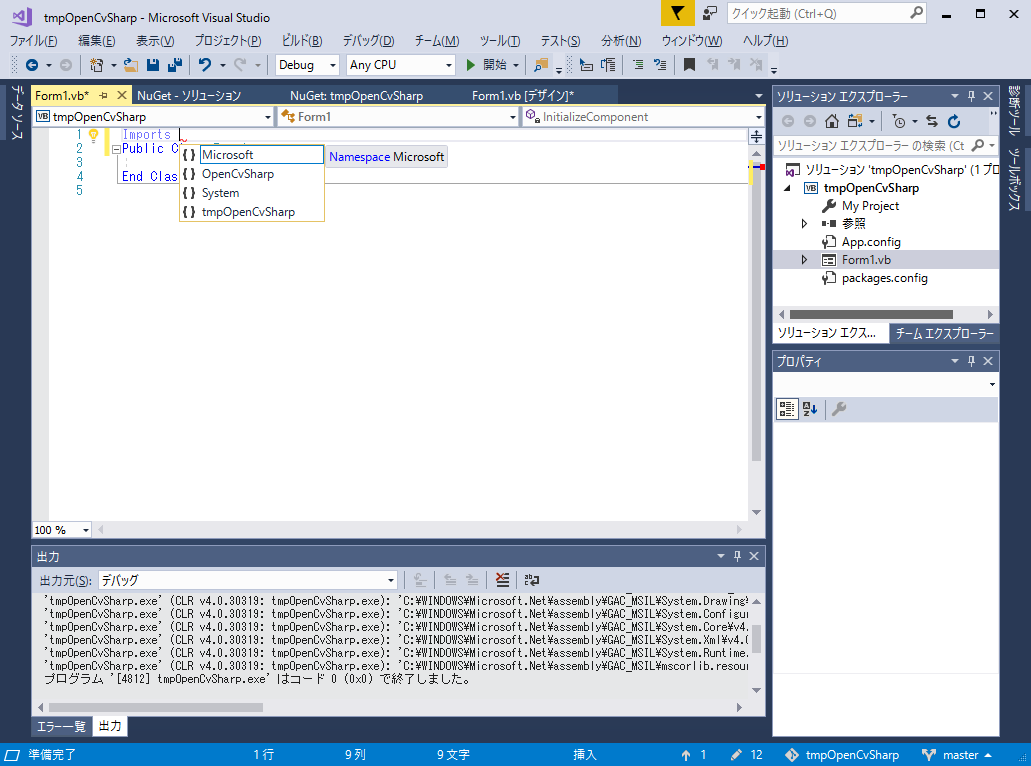Image resolution: width=1031 pixels, height=766 pixels.
Task: Expand the 参照 references node
Action: (804, 224)
